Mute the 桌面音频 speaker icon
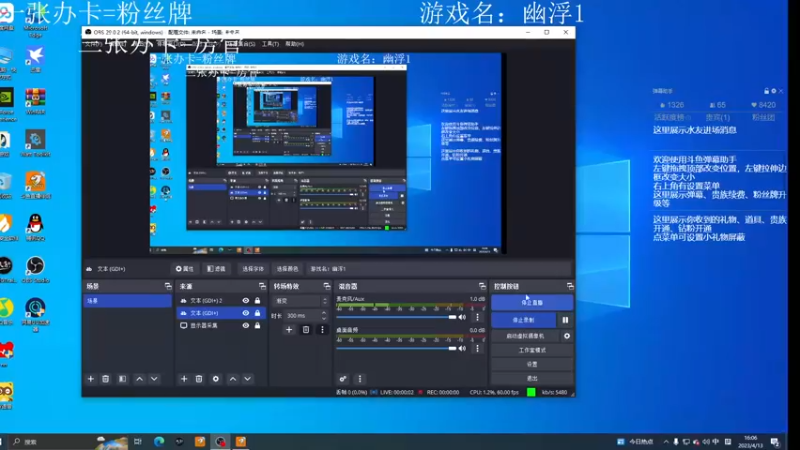Viewport: 800px width, 450px height. coord(462,348)
